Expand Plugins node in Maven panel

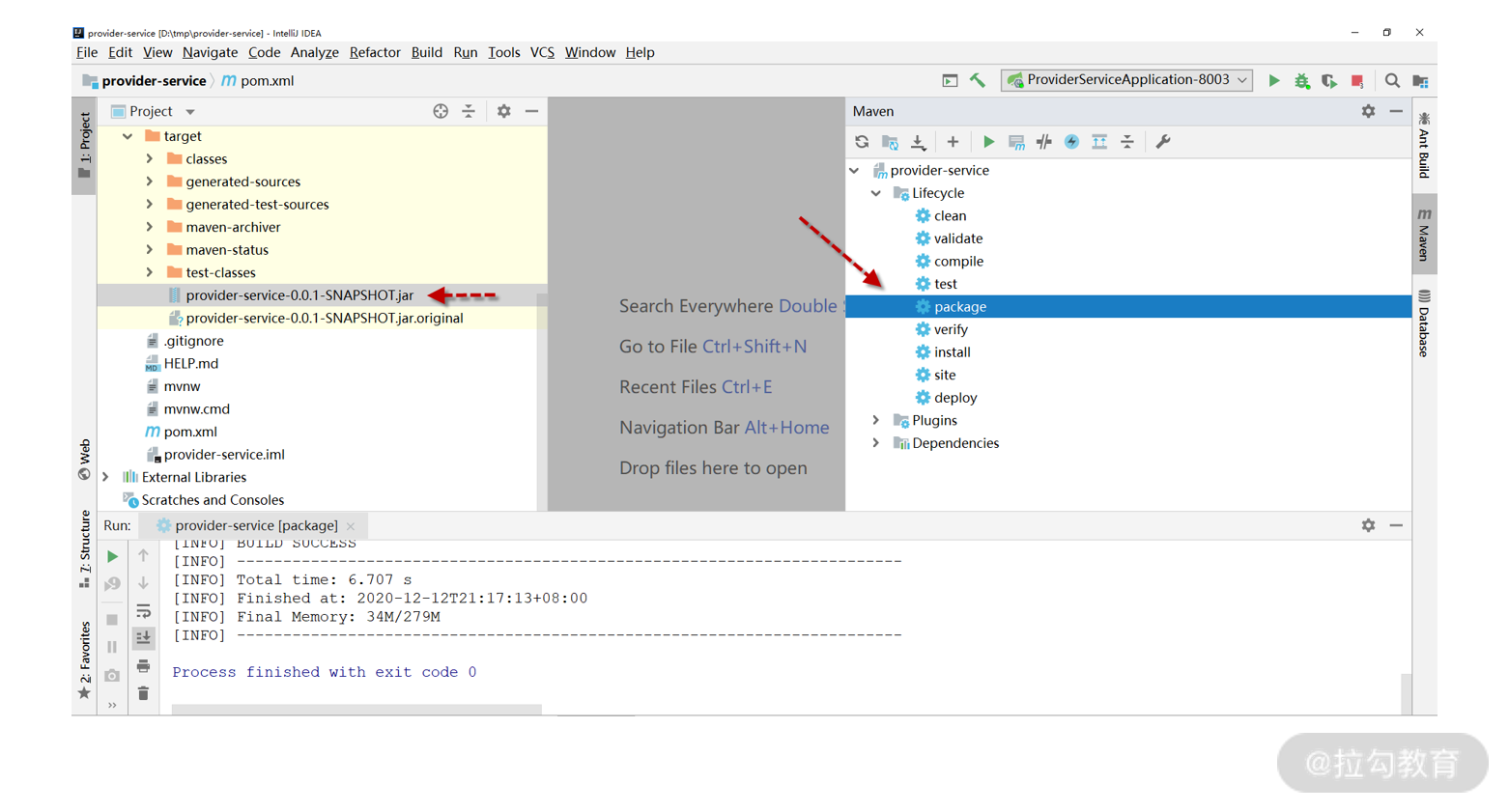tap(876, 421)
